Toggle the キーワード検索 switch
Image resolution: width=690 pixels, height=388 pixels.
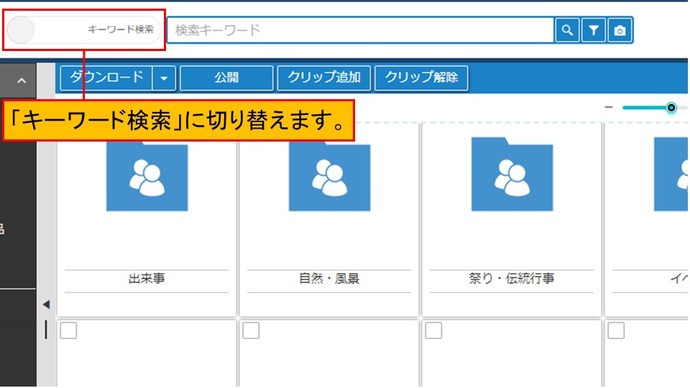(x=84, y=30)
